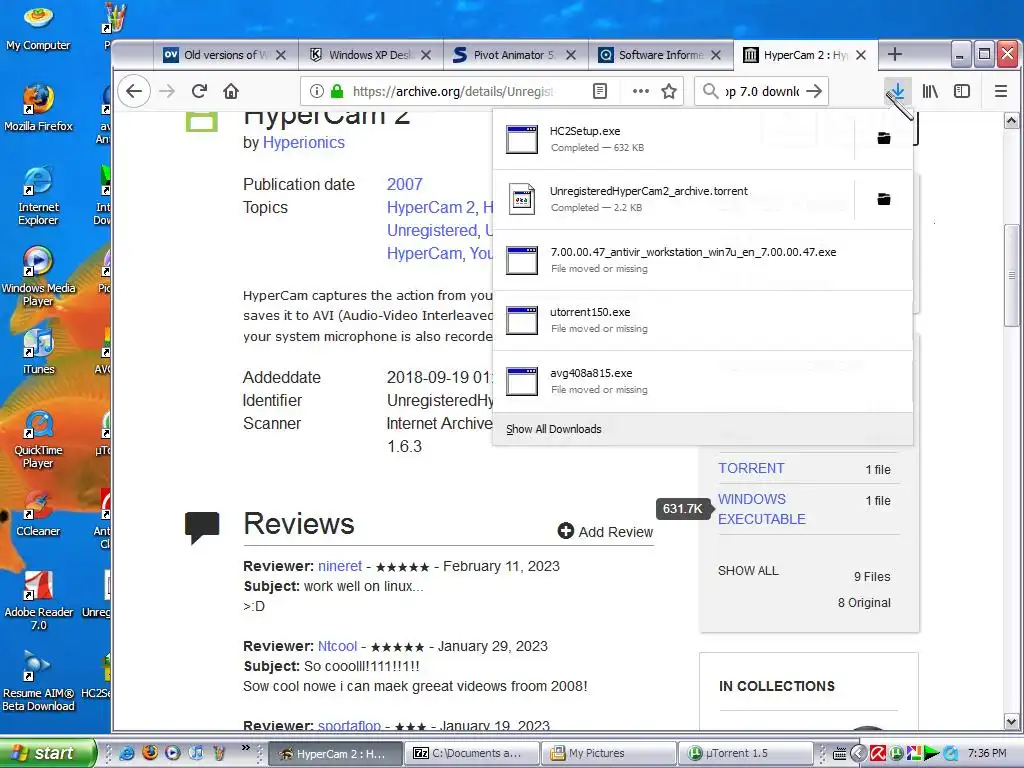Open containing folder for the torrent download

(884, 199)
